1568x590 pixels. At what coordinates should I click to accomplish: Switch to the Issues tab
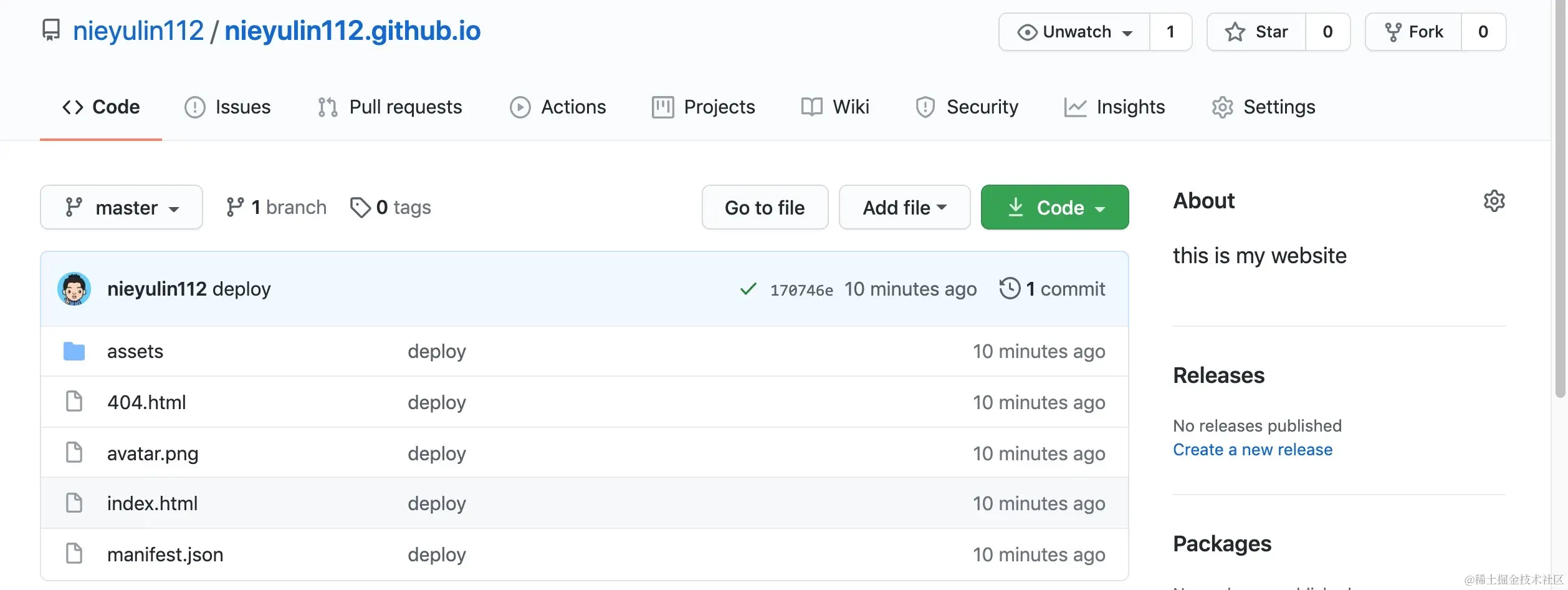pos(228,107)
